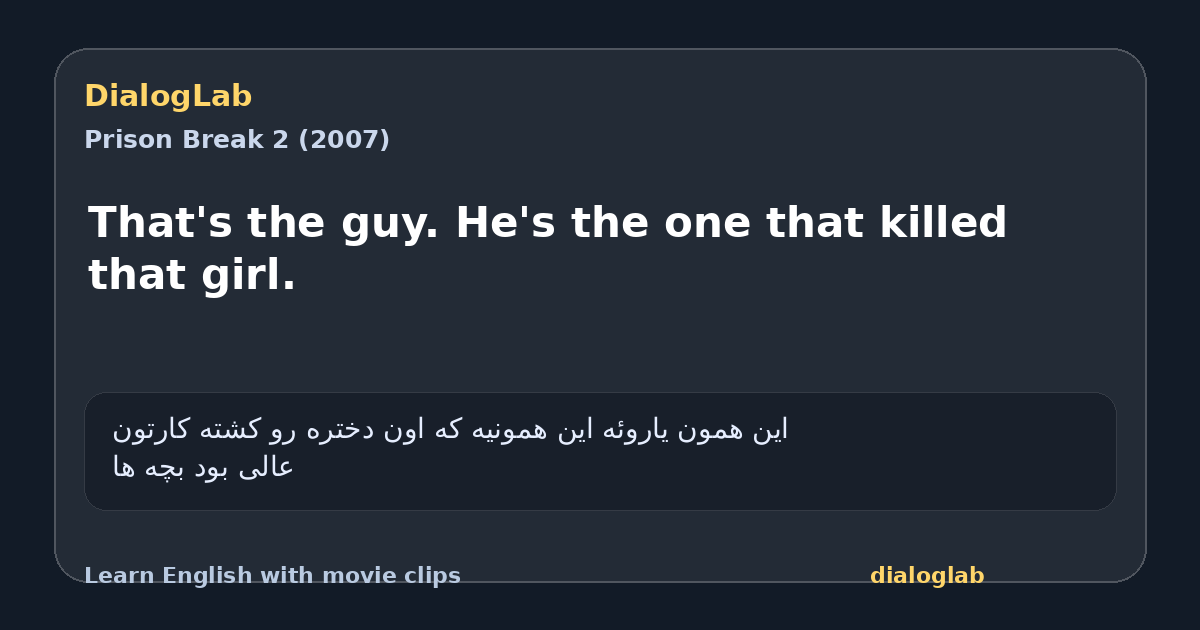Click the DialogLab brand title
Viewport: 1200px width, 630px height.
[x=168, y=96]
